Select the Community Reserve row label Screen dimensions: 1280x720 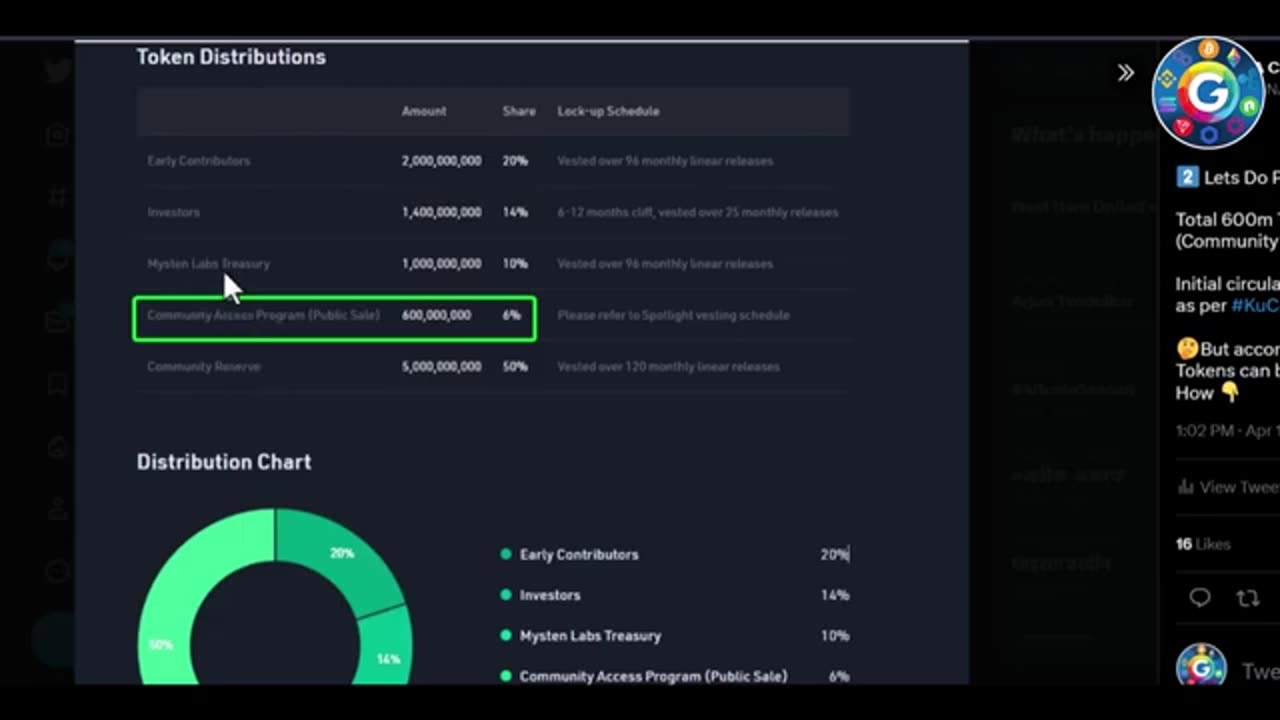(x=203, y=367)
